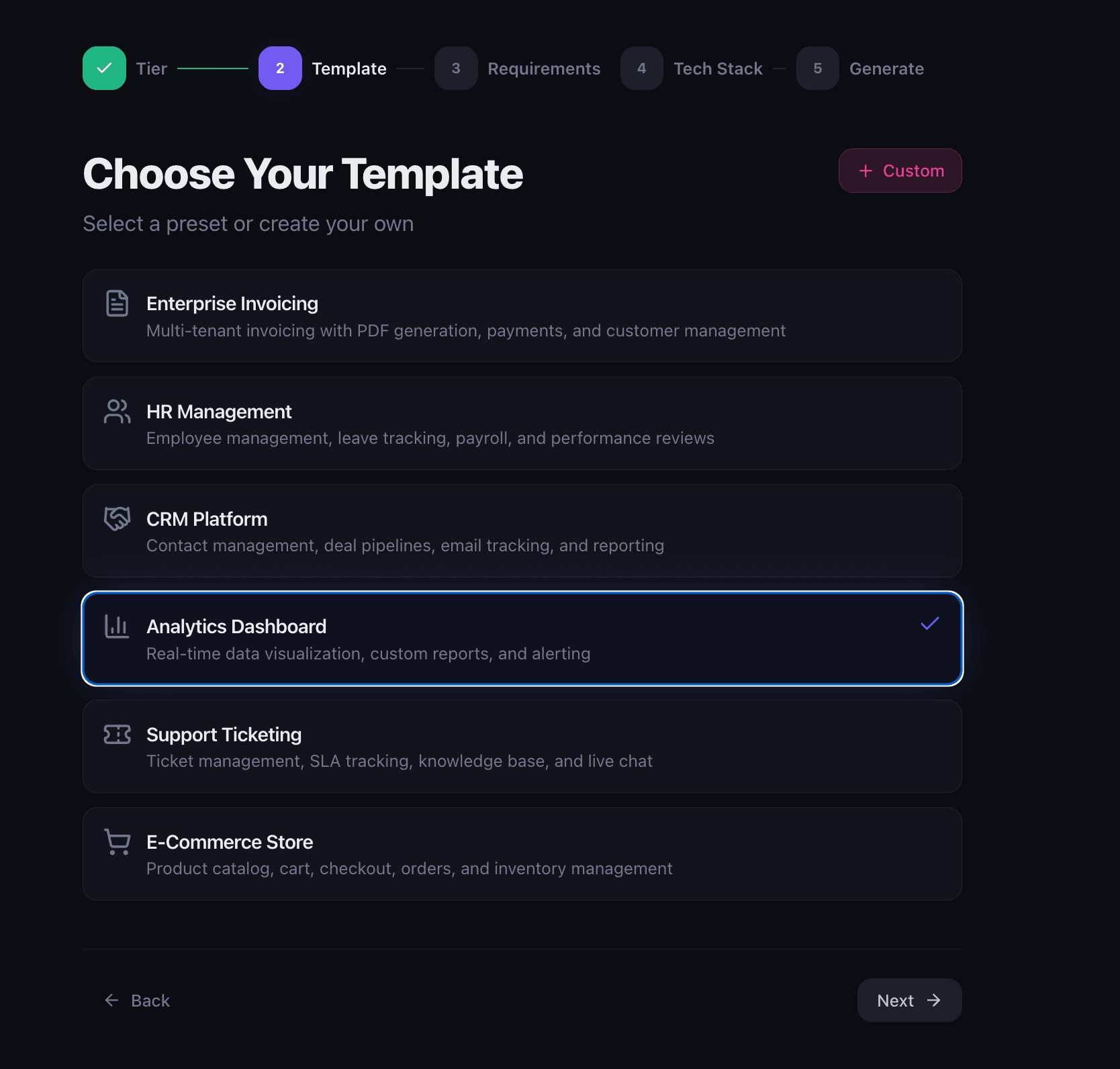The height and width of the screenshot is (1069, 1120).
Task: Deselect the Analytics Dashboard checkmark
Action: click(930, 623)
